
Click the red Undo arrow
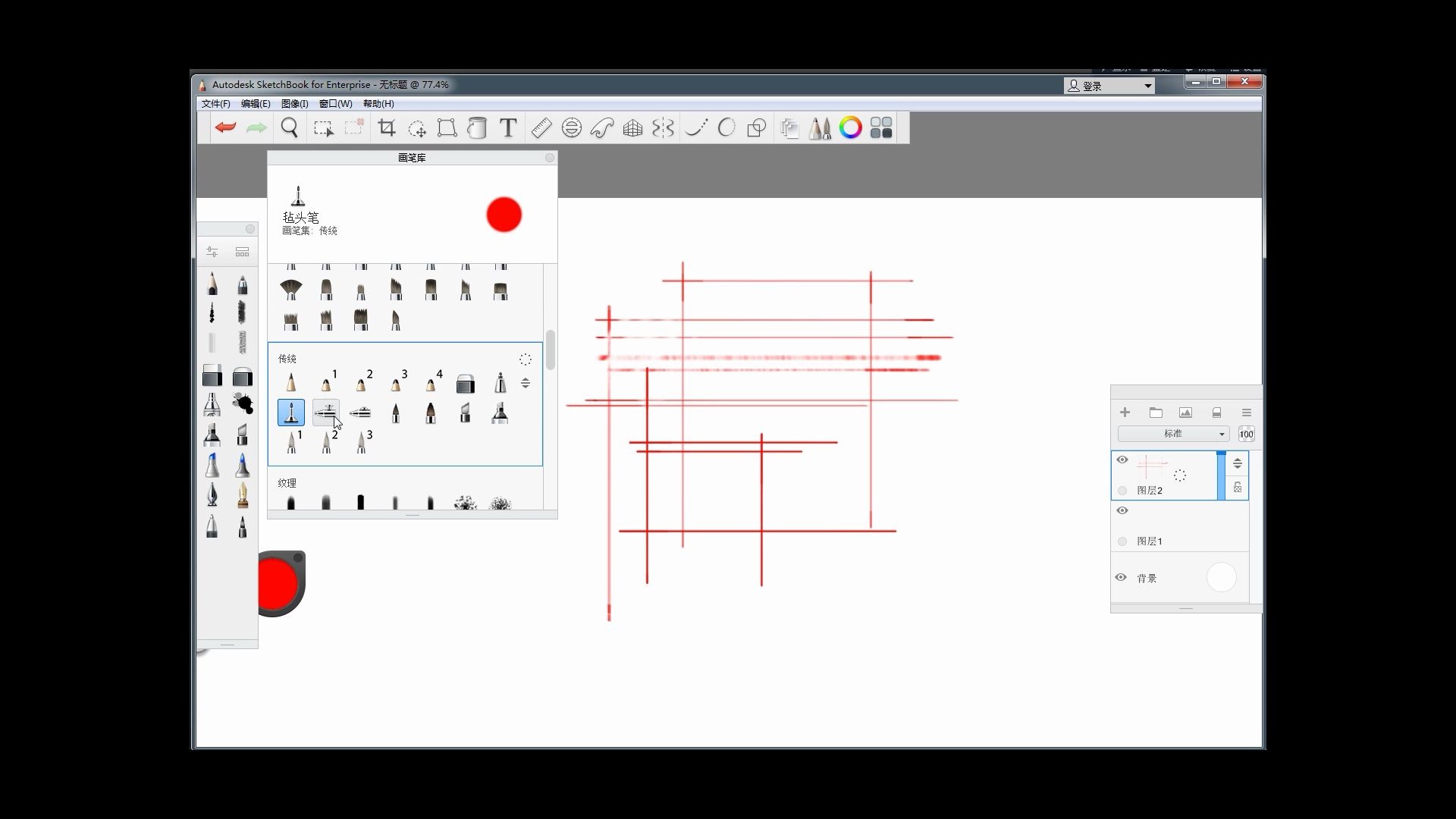(225, 127)
